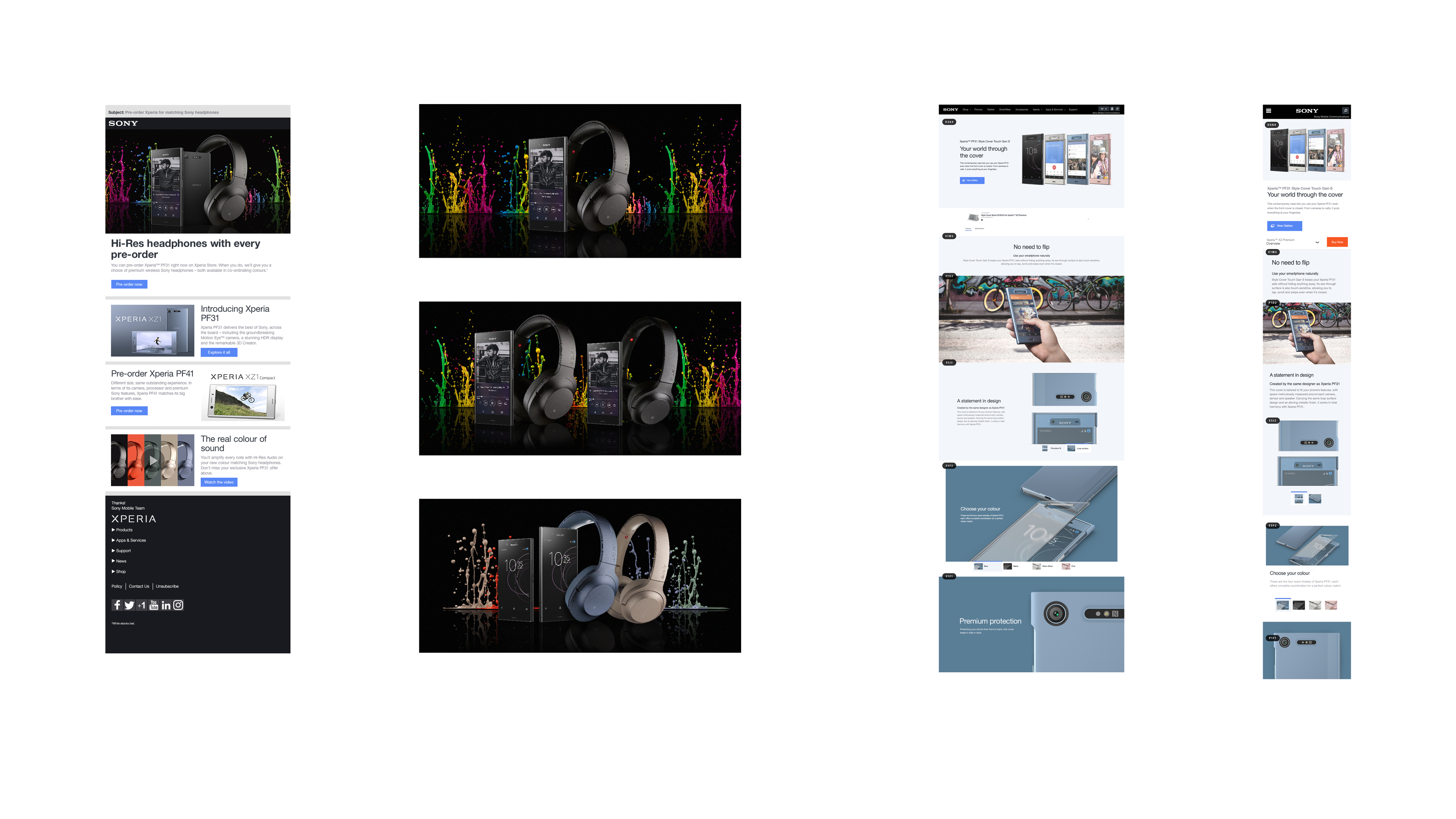1456x819 pixels.
Task: Expand Apps & Services in email footer
Action: 129,540
